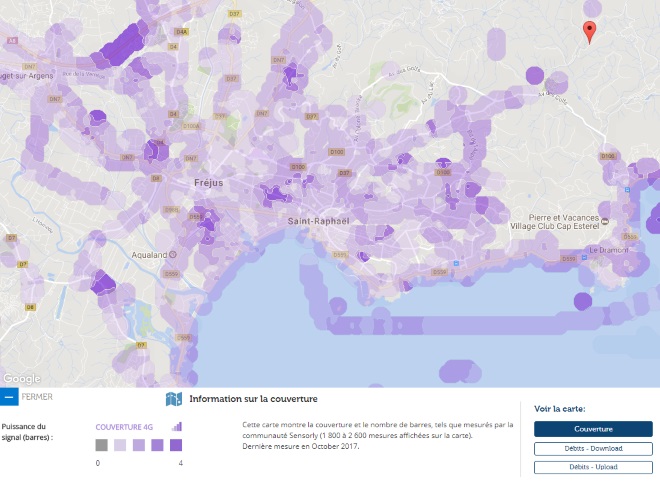This screenshot has height=488, width=660.
Task: Click the signal bars icon next to COUVERTURE 4G
Action: pos(177,425)
